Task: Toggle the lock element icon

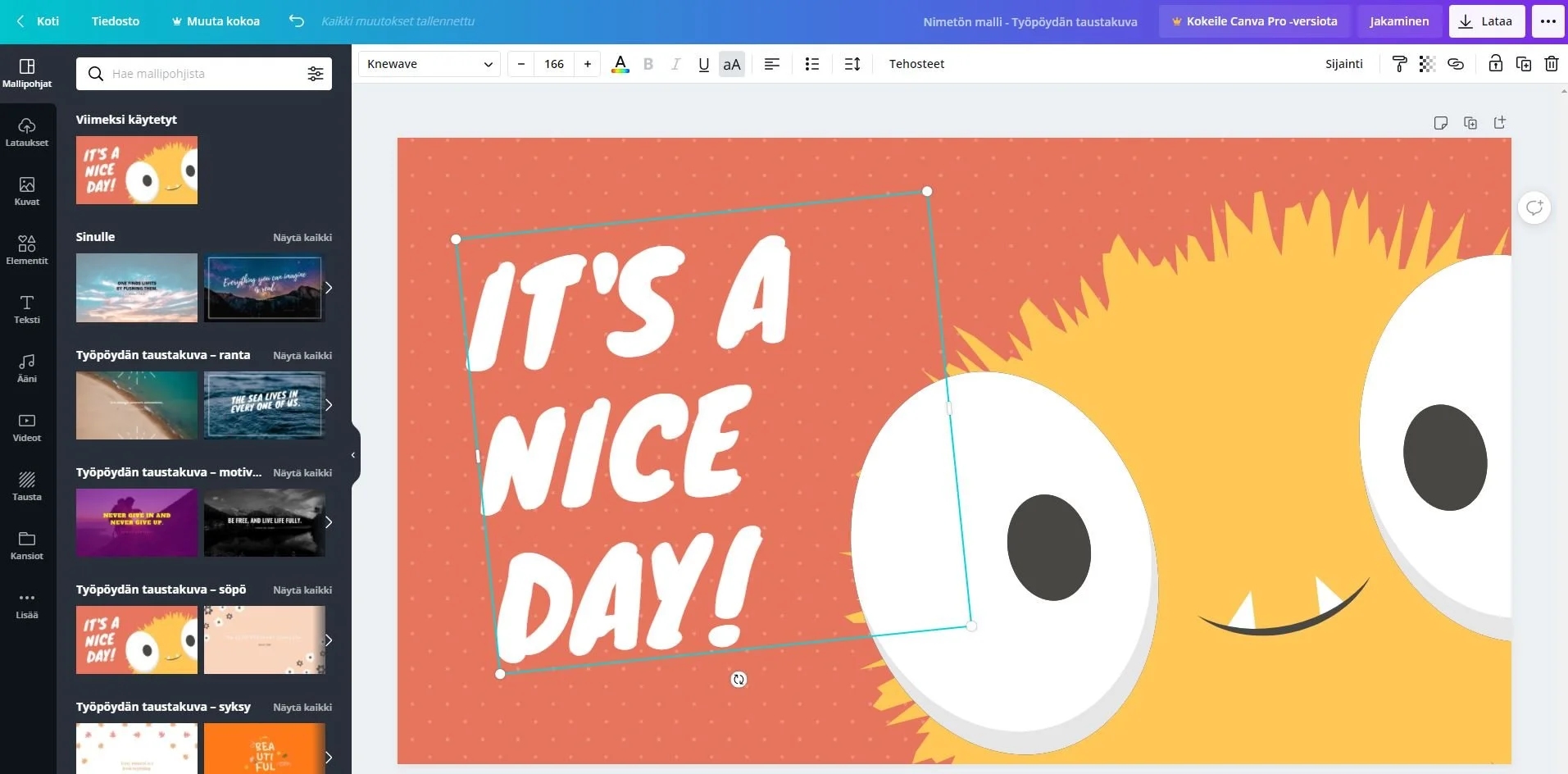Action: click(x=1496, y=64)
